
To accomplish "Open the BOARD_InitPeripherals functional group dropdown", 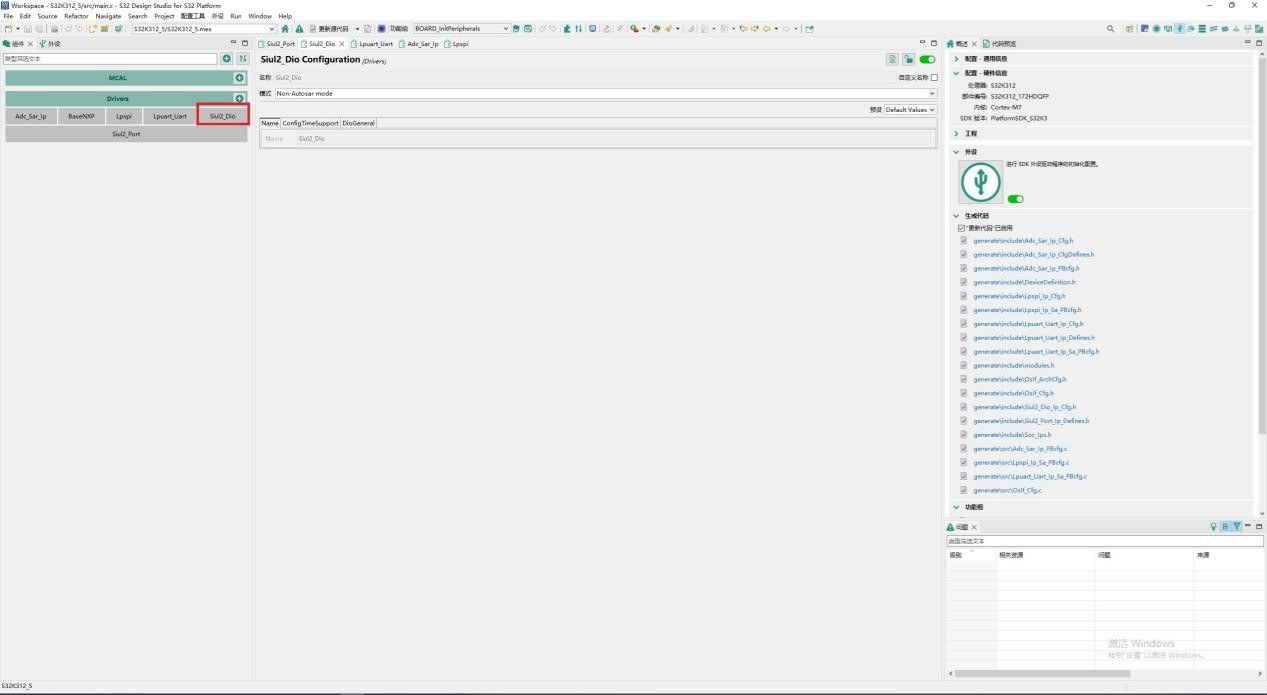I will click(x=462, y=29).
